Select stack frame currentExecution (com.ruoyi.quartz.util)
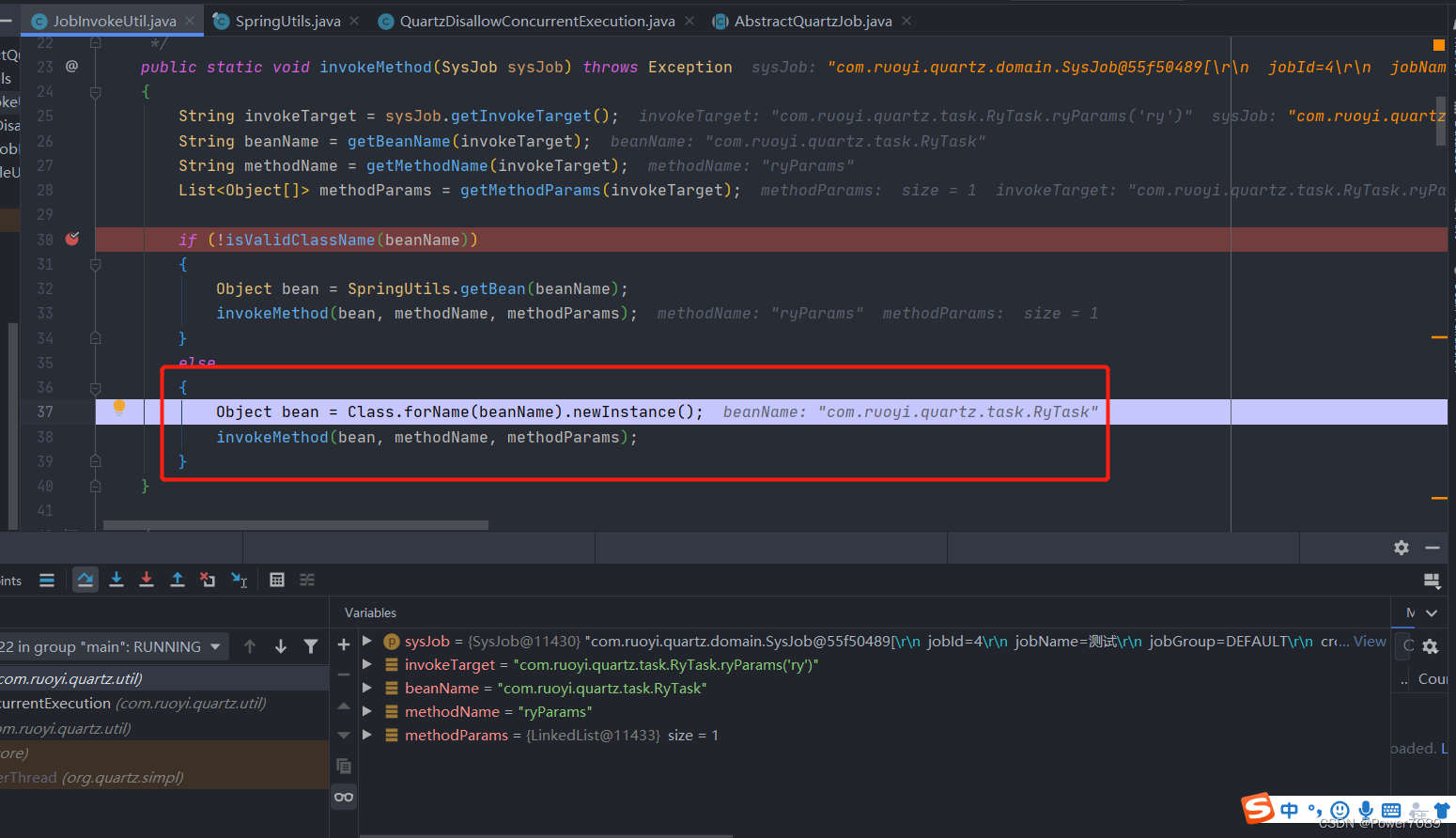The height and width of the screenshot is (838, 1456). [164, 703]
